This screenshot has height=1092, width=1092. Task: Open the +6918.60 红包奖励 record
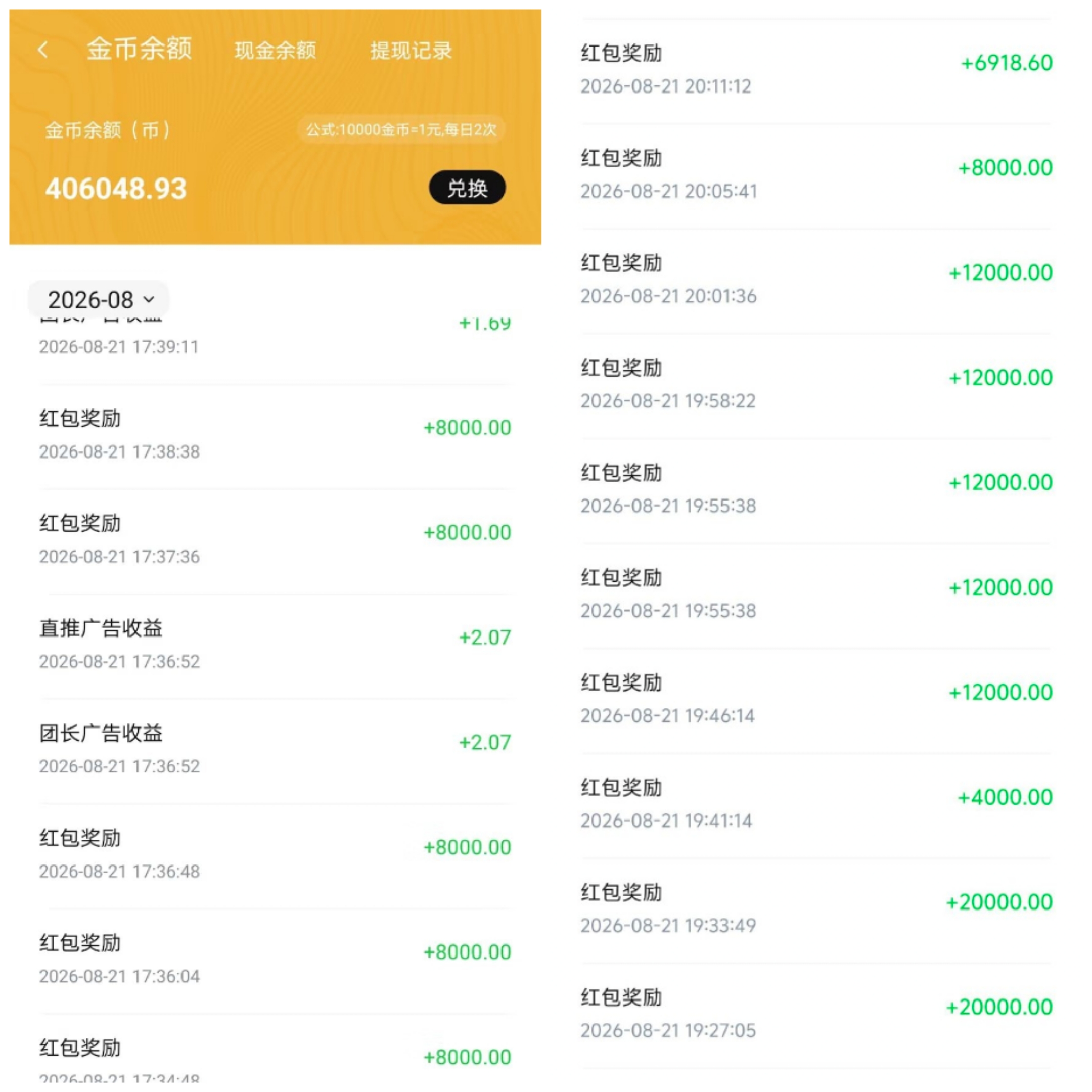coord(816,71)
